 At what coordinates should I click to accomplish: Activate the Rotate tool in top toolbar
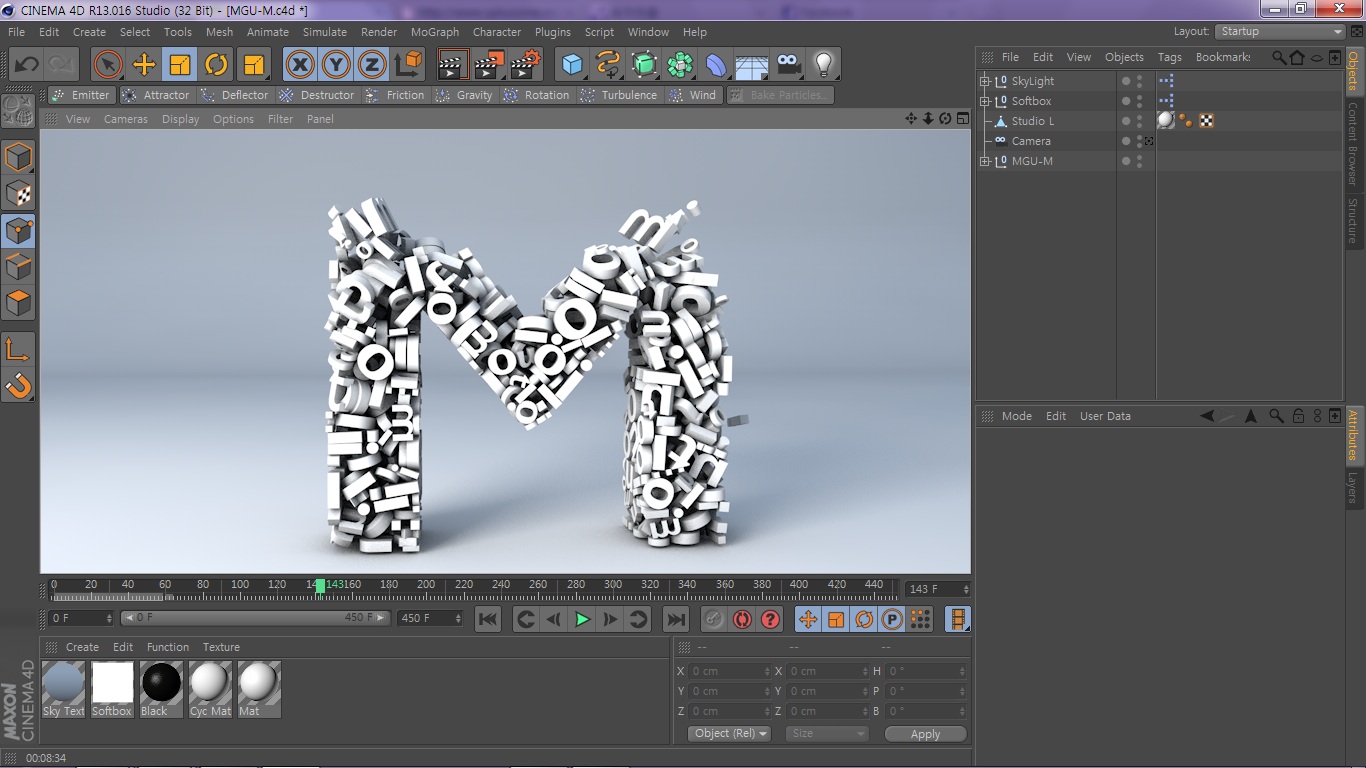[216, 65]
